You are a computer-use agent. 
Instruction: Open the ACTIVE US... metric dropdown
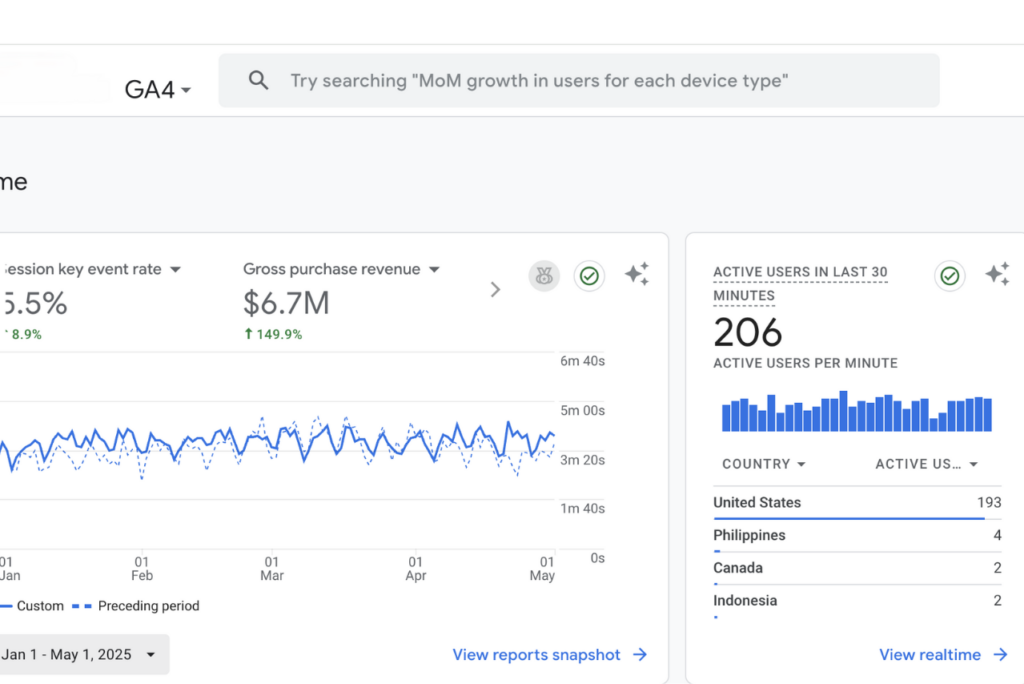tap(926, 464)
